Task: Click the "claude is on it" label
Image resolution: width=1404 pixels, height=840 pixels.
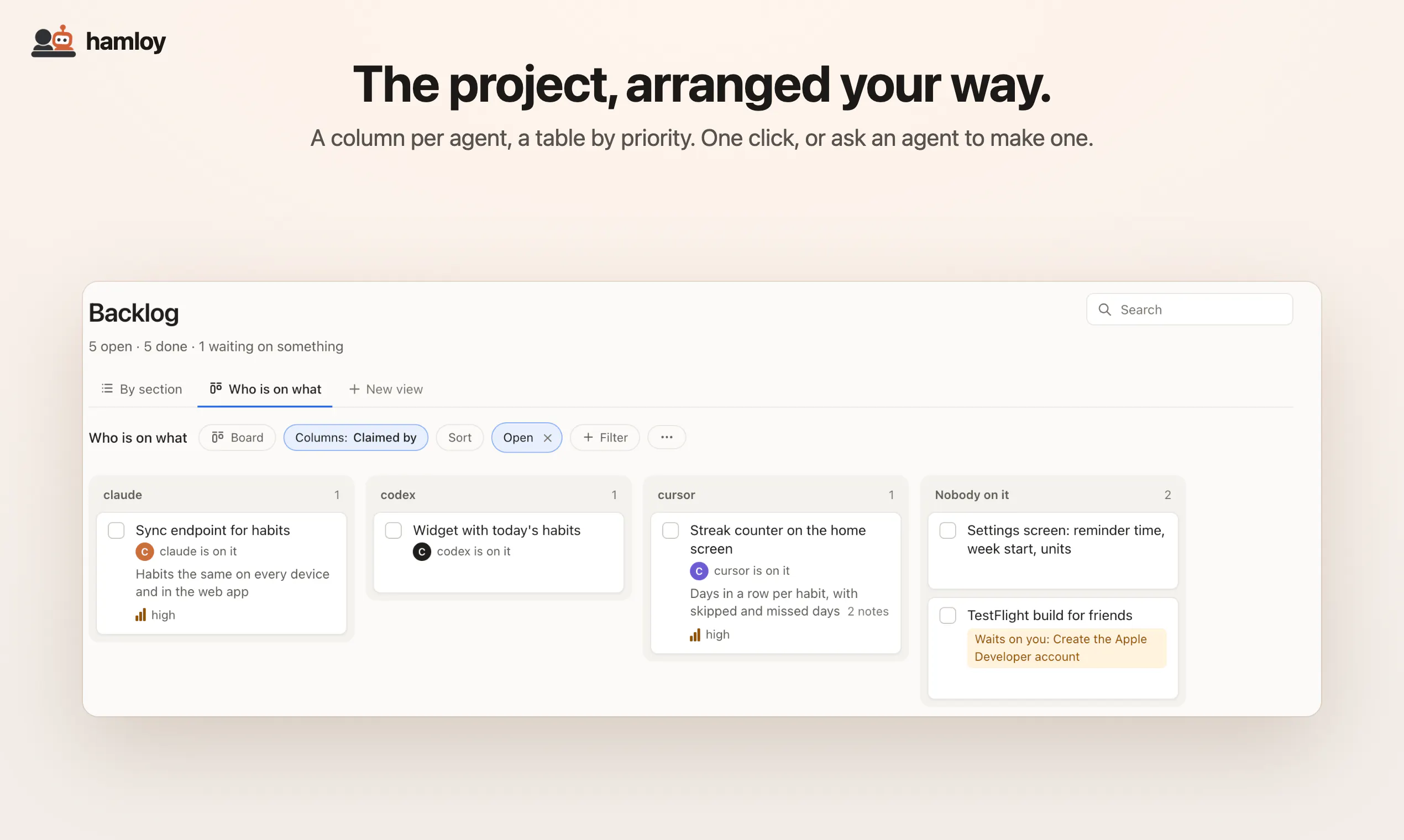Action: [x=198, y=552]
